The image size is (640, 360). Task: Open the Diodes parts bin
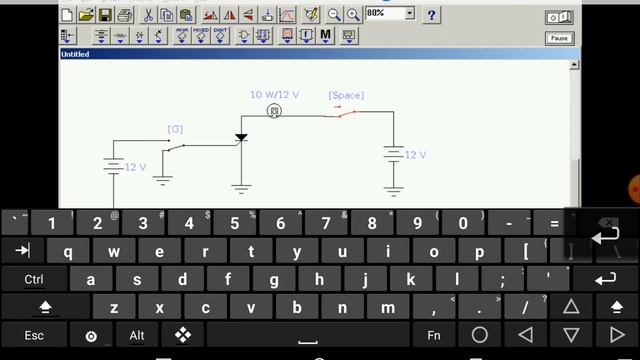[139, 36]
